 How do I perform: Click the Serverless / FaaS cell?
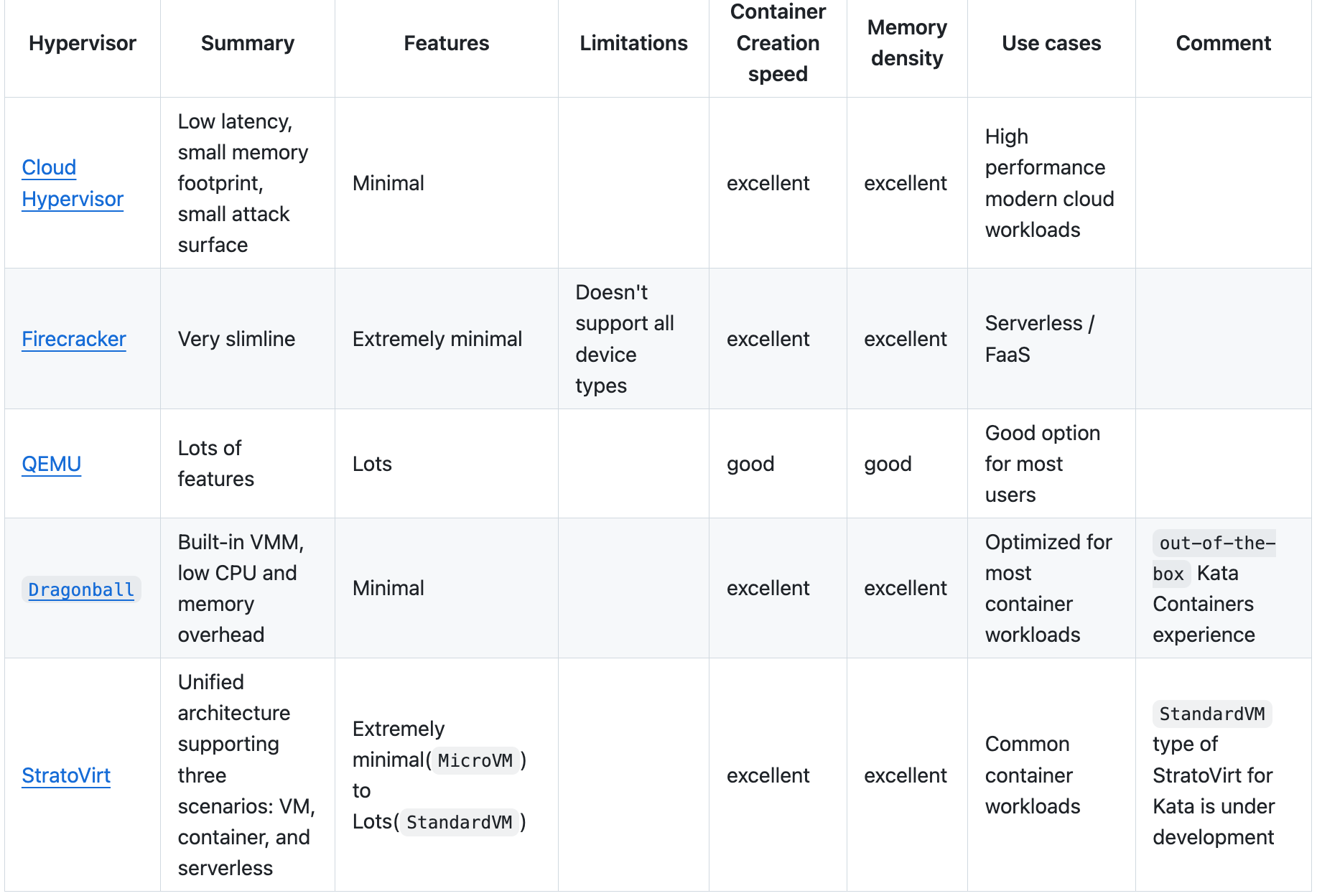click(1039, 339)
